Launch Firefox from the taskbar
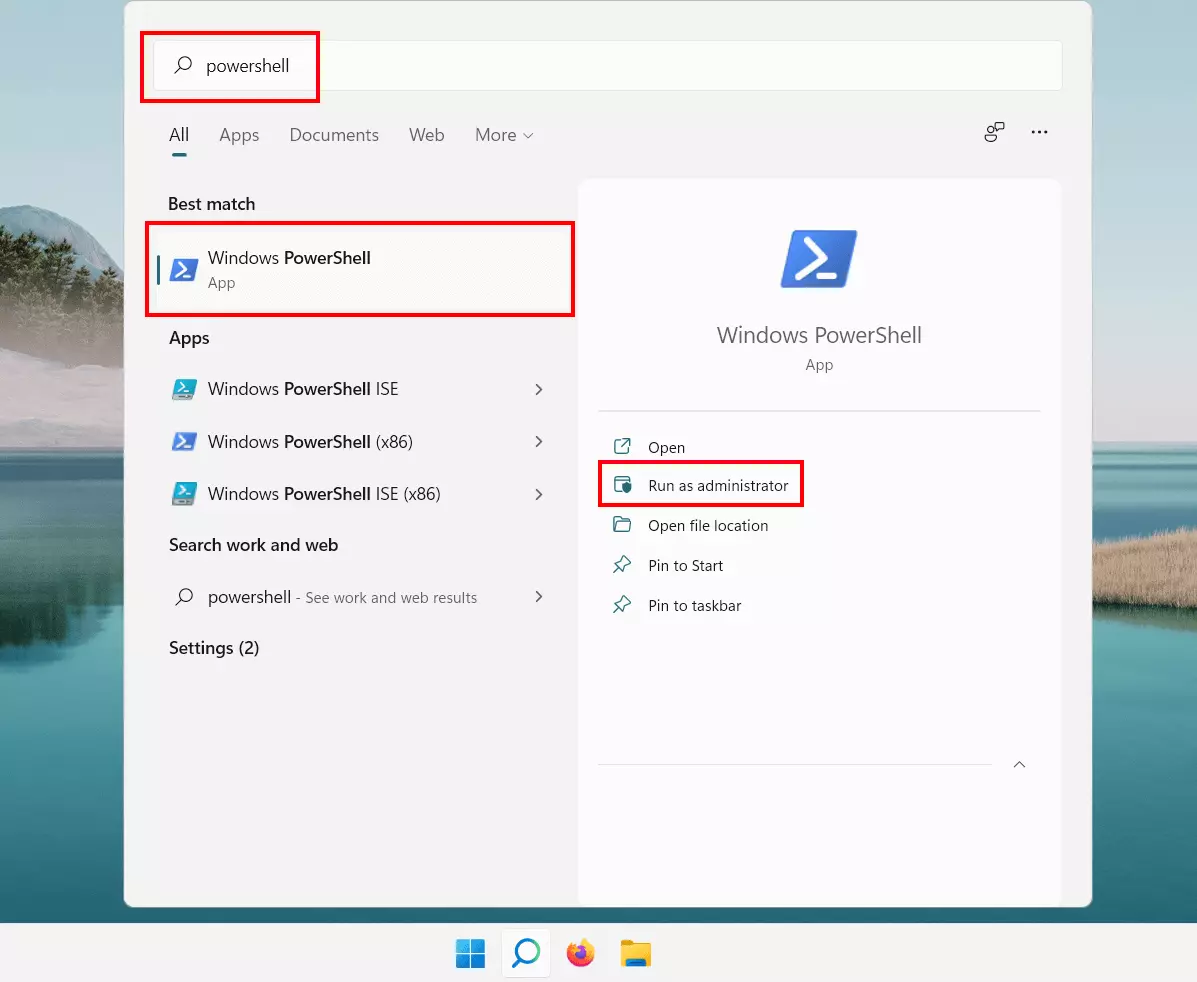The width and height of the screenshot is (1197, 982). [x=581, y=953]
